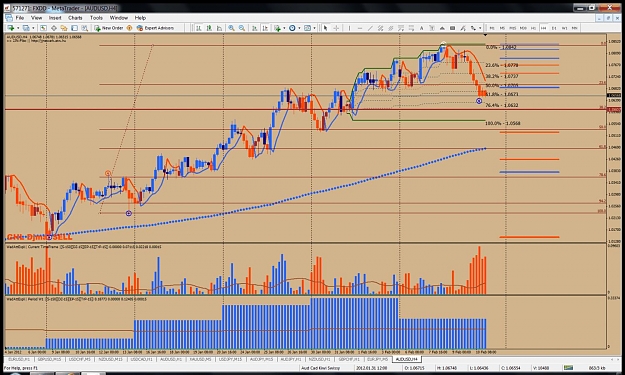Open the Window menu
The width and height of the screenshot is (625, 375).
pyautogui.click(x=119, y=18)
